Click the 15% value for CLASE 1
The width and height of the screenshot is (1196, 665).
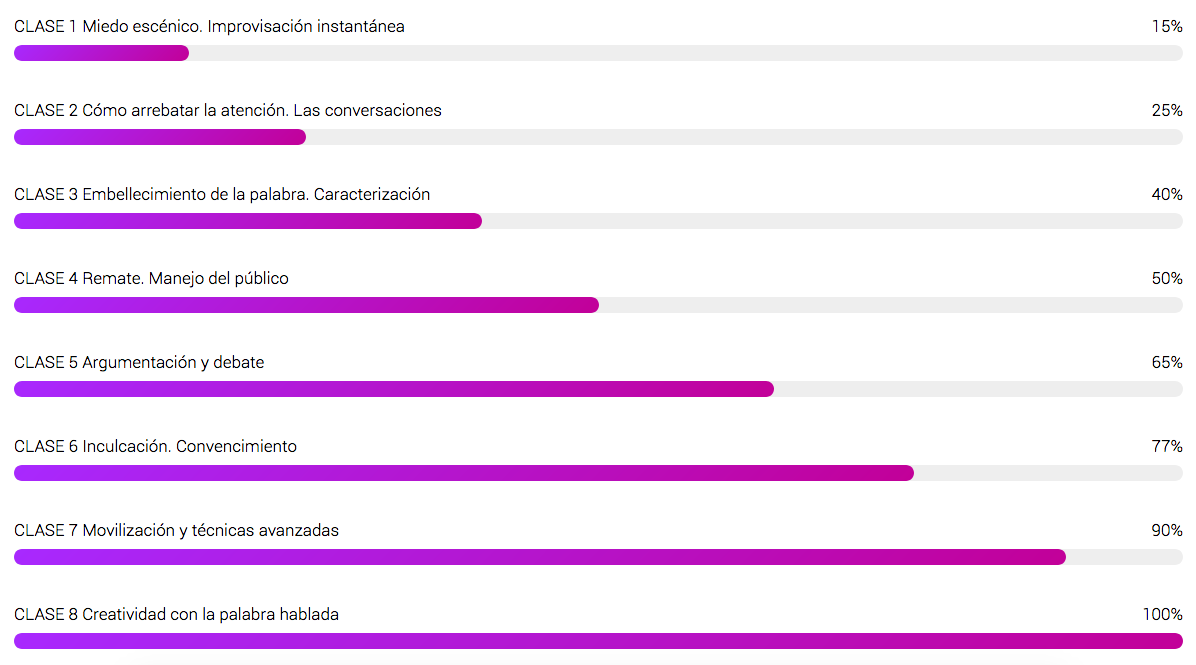pyautogui.click(x=1167, y=27)
